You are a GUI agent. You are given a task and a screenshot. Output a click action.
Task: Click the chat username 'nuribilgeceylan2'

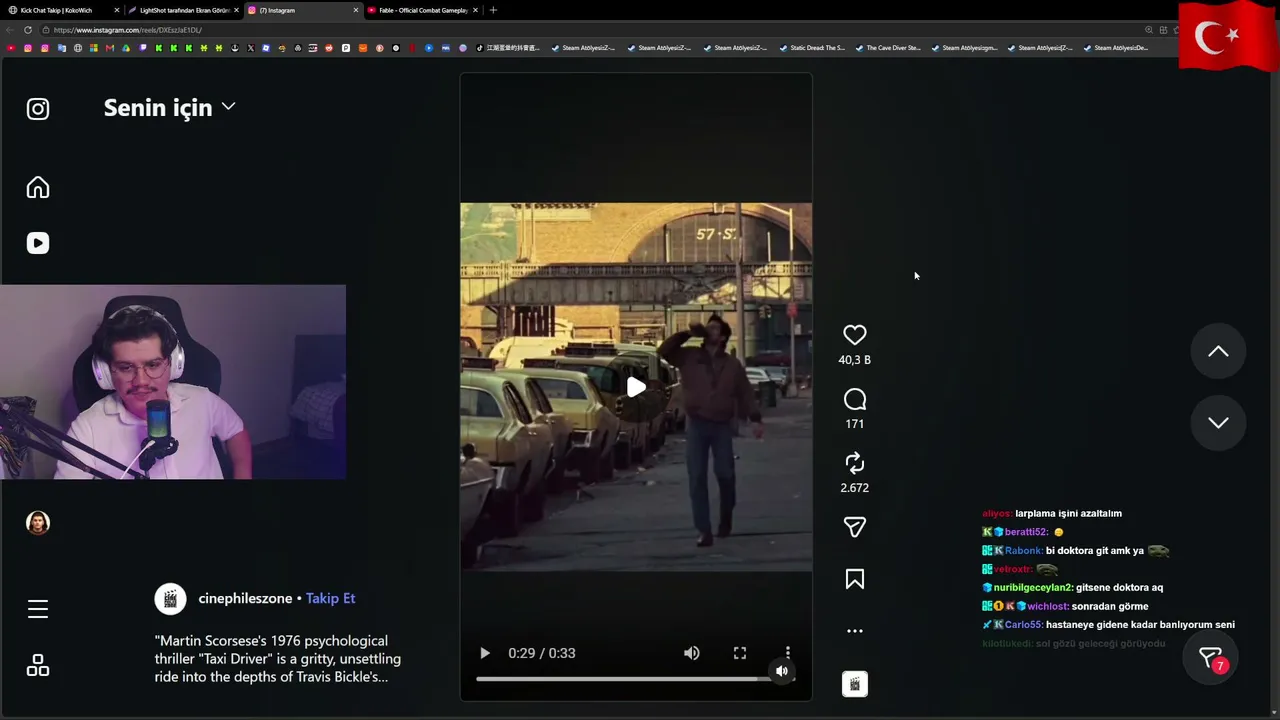click(1033, 588)
